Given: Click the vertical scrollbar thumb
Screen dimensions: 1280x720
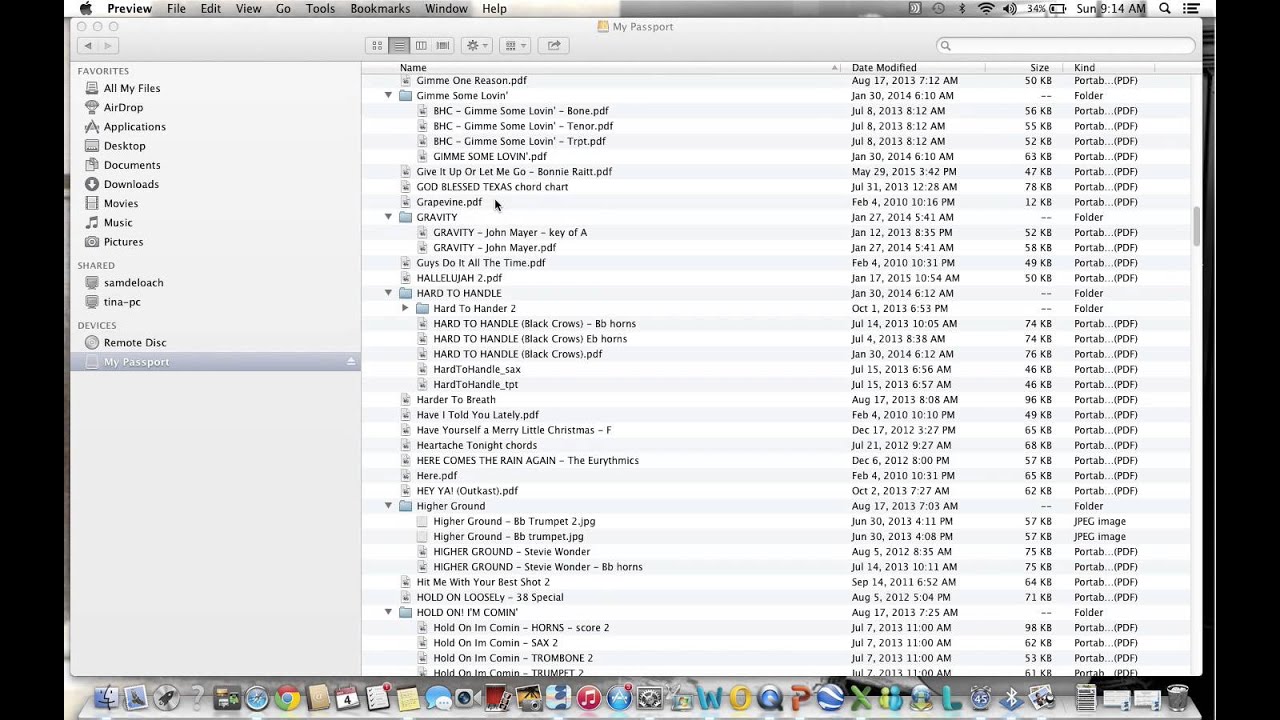Looking at the screenshot, I should 1198,226.
